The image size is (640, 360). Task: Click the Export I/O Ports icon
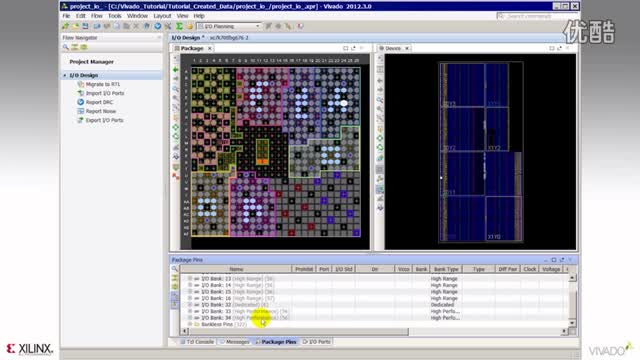[x=80, y=120]
